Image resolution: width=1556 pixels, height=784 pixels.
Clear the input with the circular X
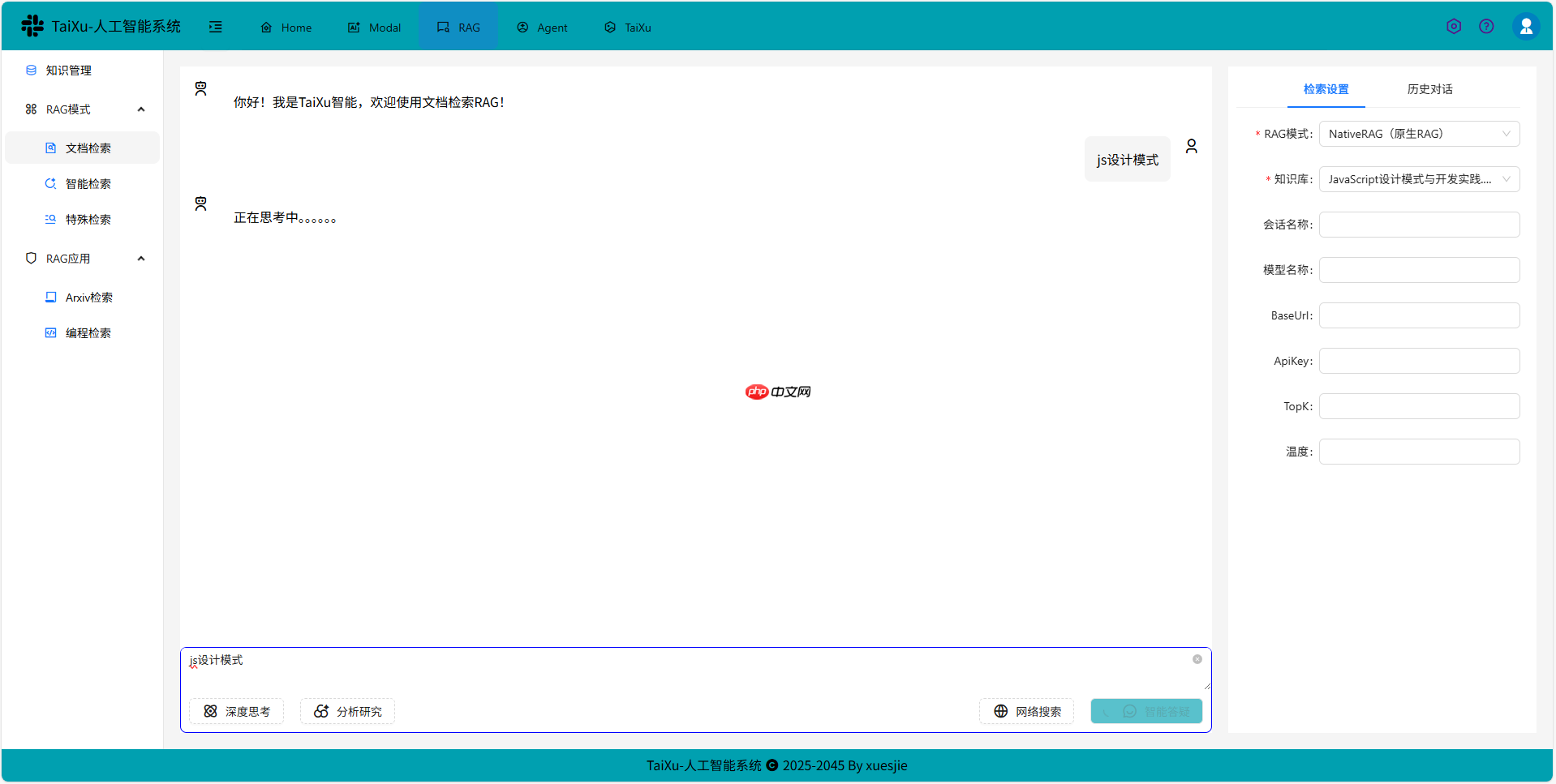[x=1197, y=658]
